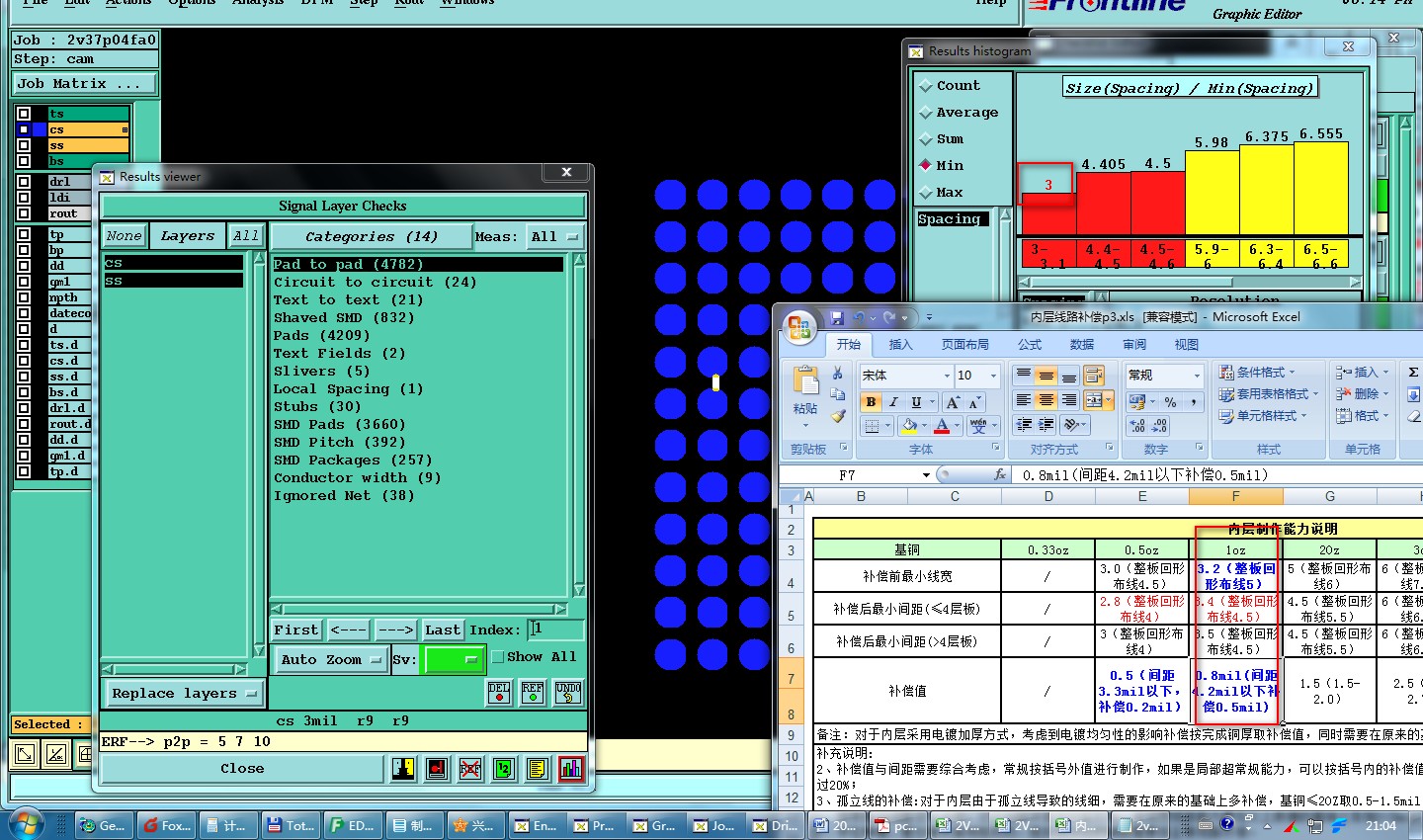This screenshot has height=840, width=1423.
Task: Click Excel wrap text icon
Action: pos(1094,376)
